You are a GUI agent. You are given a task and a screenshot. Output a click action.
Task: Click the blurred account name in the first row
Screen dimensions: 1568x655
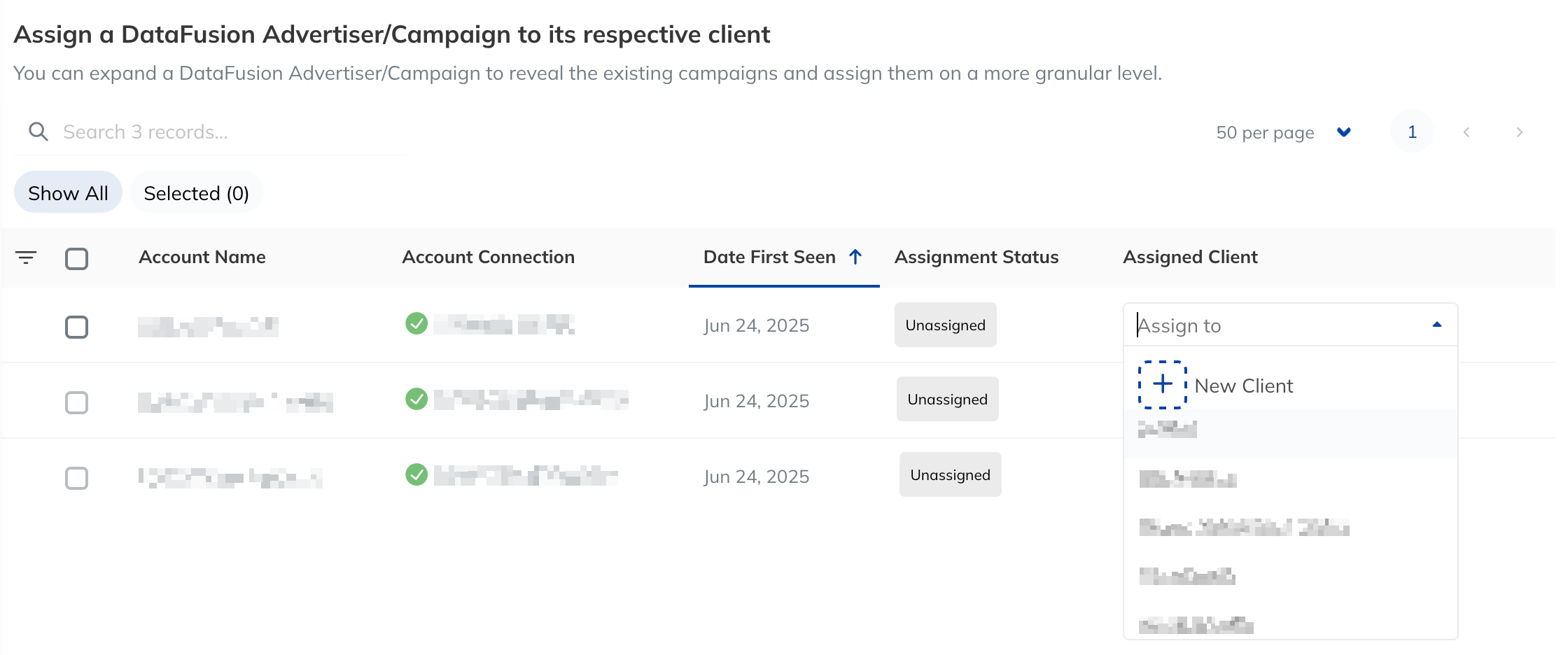pyautogui.click(x=208, y=327)
